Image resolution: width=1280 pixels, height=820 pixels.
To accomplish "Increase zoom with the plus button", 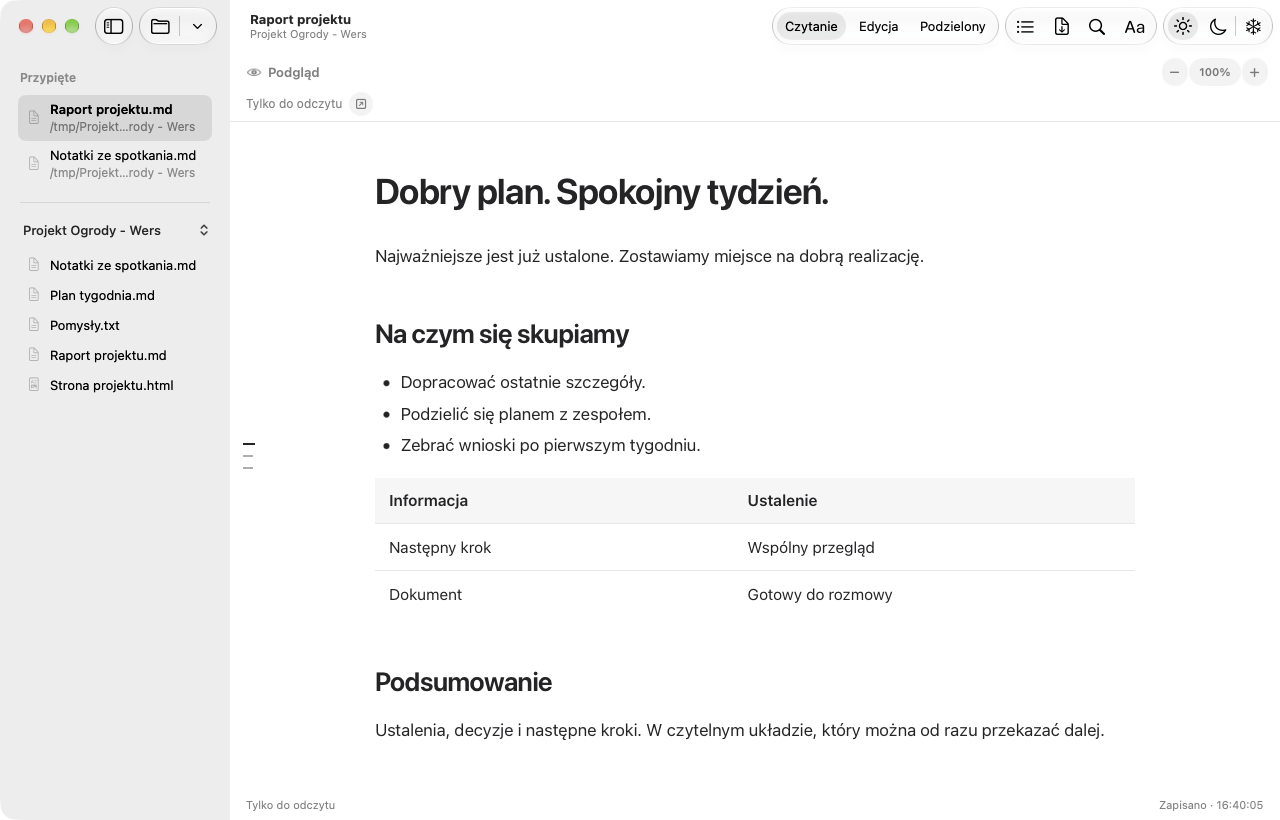I will [1254, 72].
